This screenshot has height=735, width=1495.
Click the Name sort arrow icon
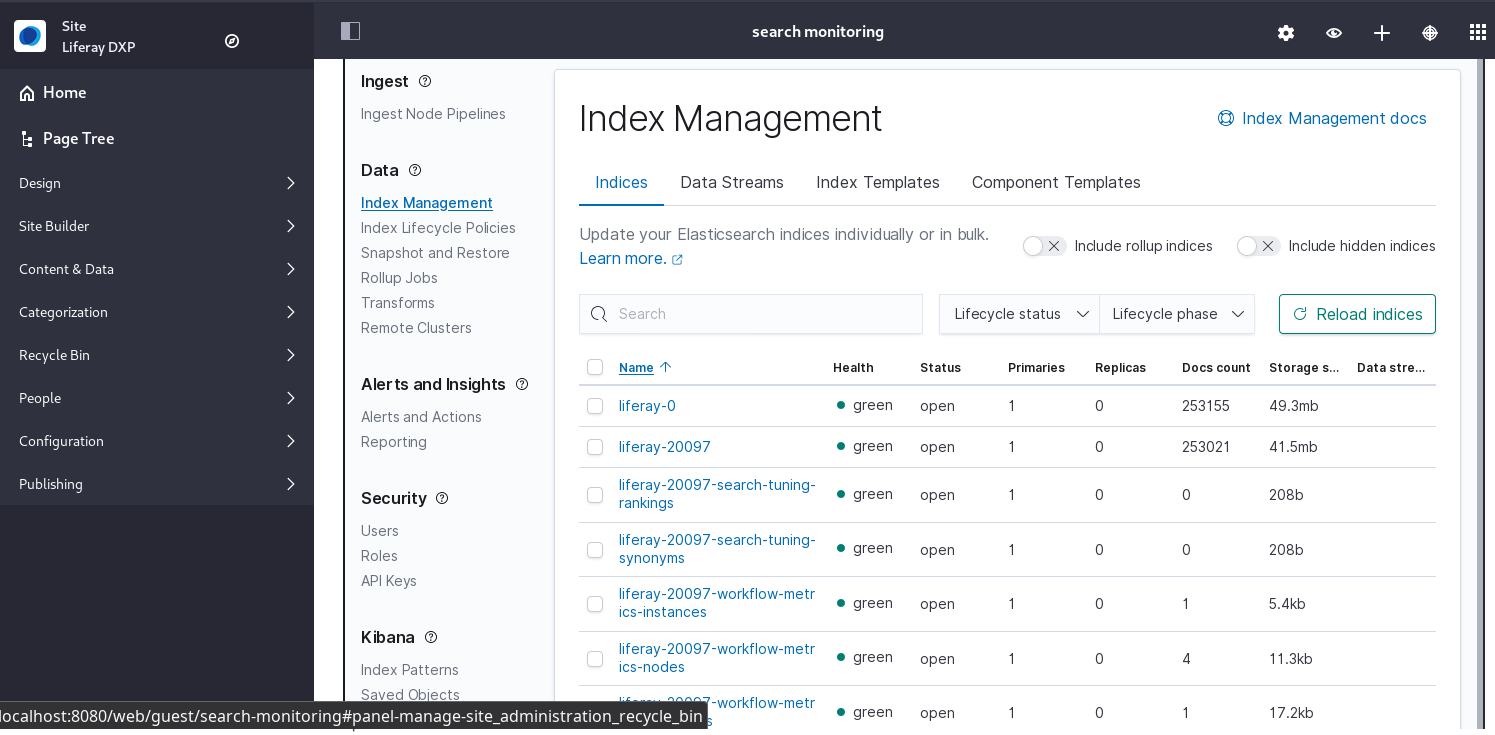(x=666, y=367)
